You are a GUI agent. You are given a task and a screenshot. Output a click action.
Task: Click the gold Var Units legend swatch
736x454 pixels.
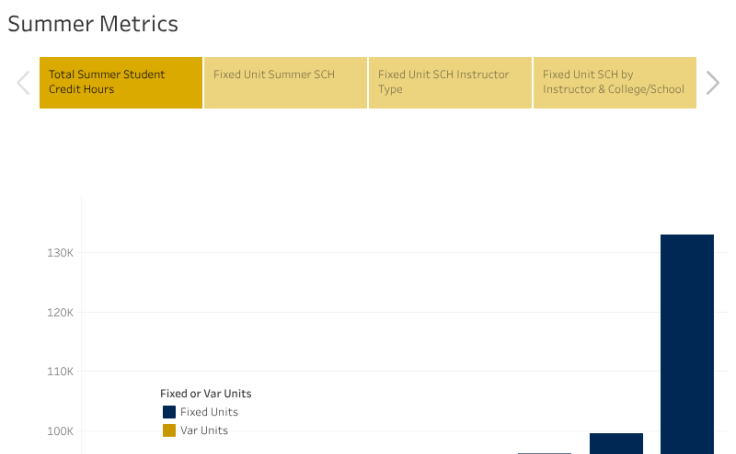click(169, 431)
